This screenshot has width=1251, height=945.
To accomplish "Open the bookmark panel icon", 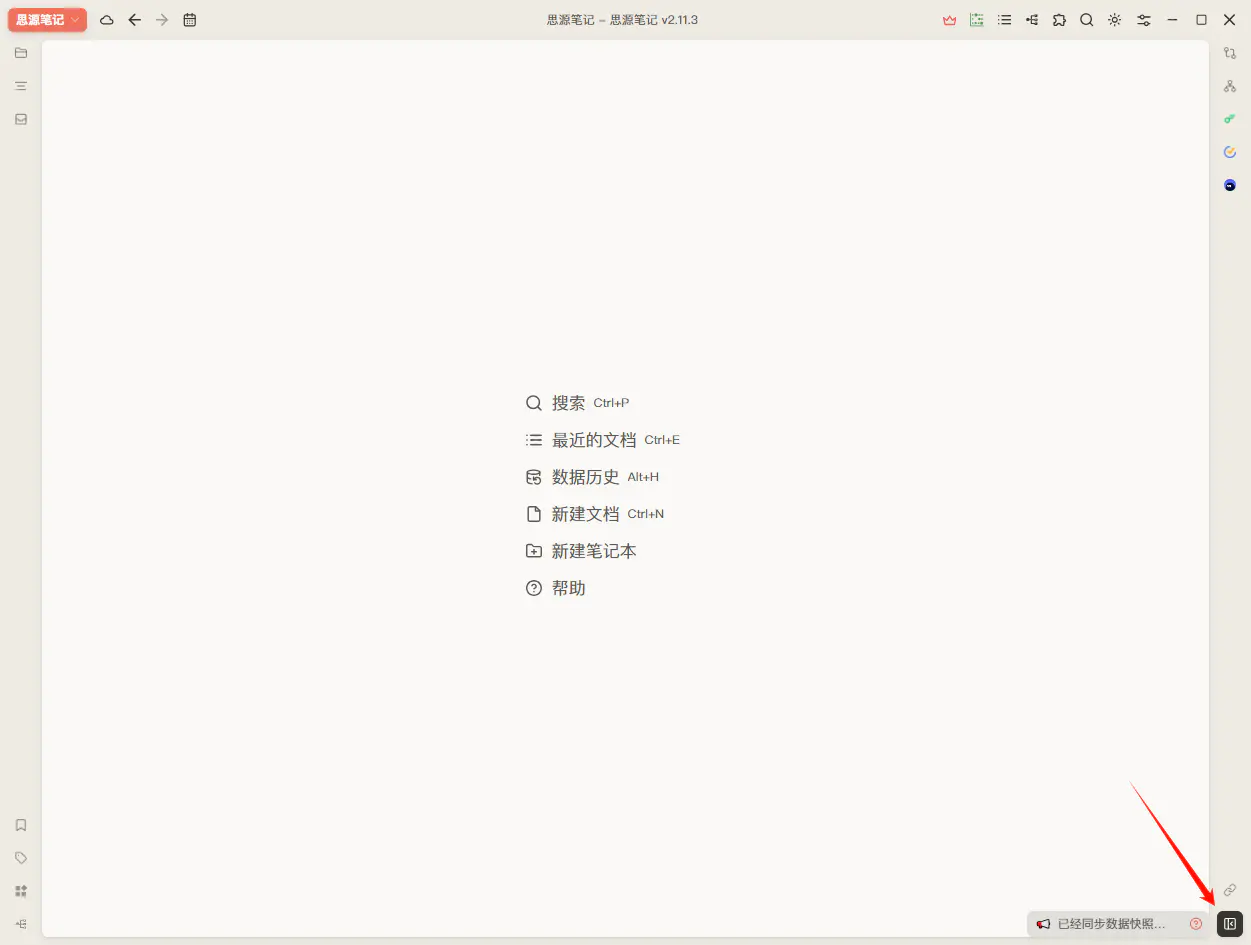I will point(21,825).
